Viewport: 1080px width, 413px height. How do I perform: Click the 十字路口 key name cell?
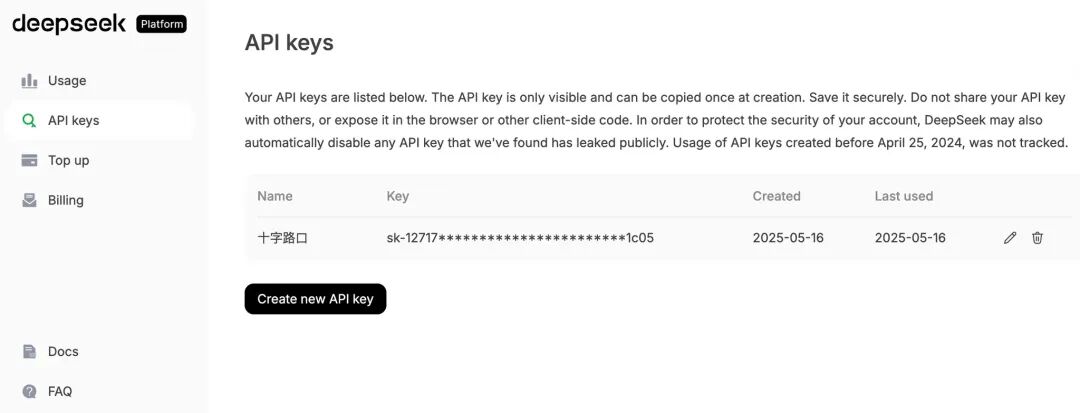(282, 238)
